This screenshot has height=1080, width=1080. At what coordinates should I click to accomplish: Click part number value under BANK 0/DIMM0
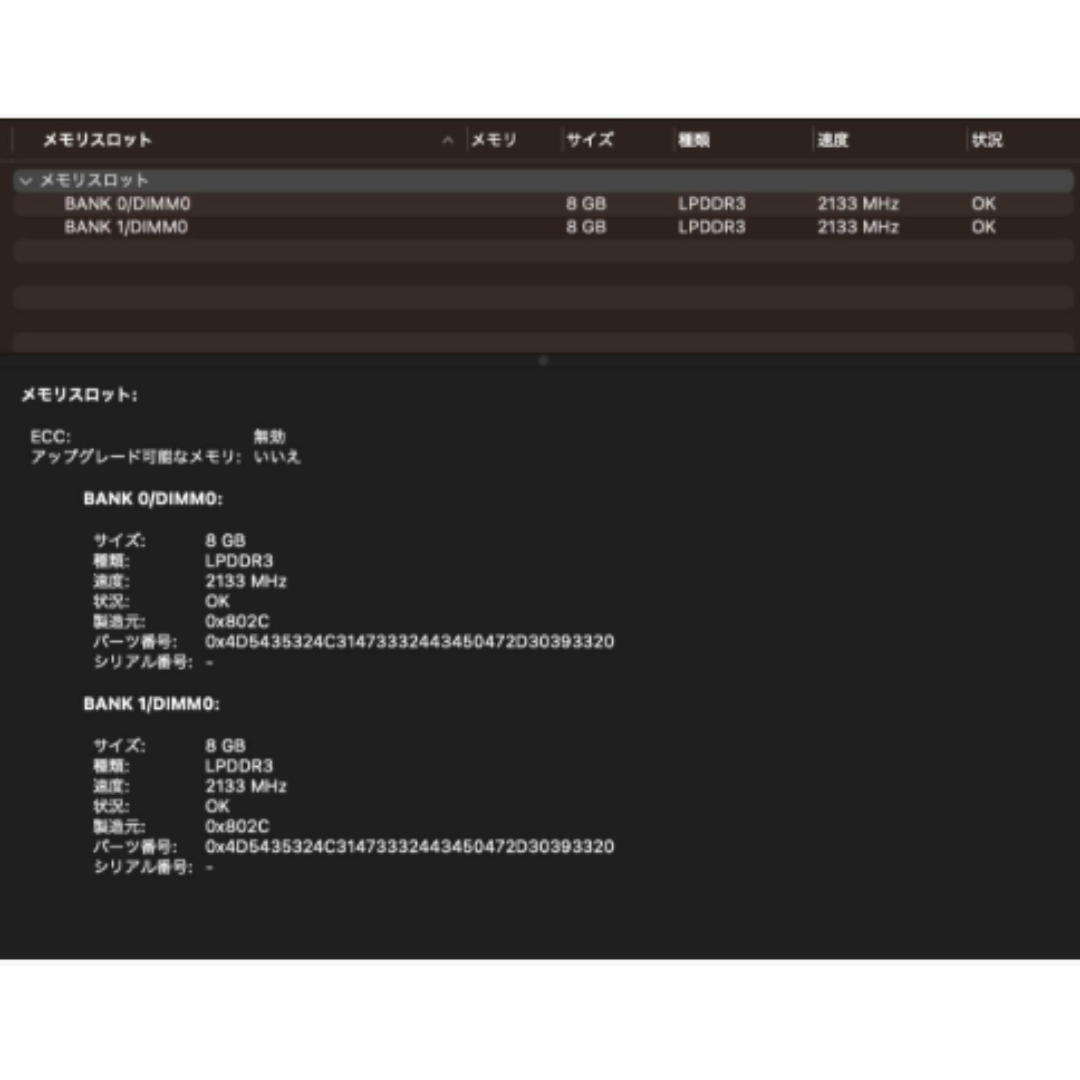click(409, 642)
